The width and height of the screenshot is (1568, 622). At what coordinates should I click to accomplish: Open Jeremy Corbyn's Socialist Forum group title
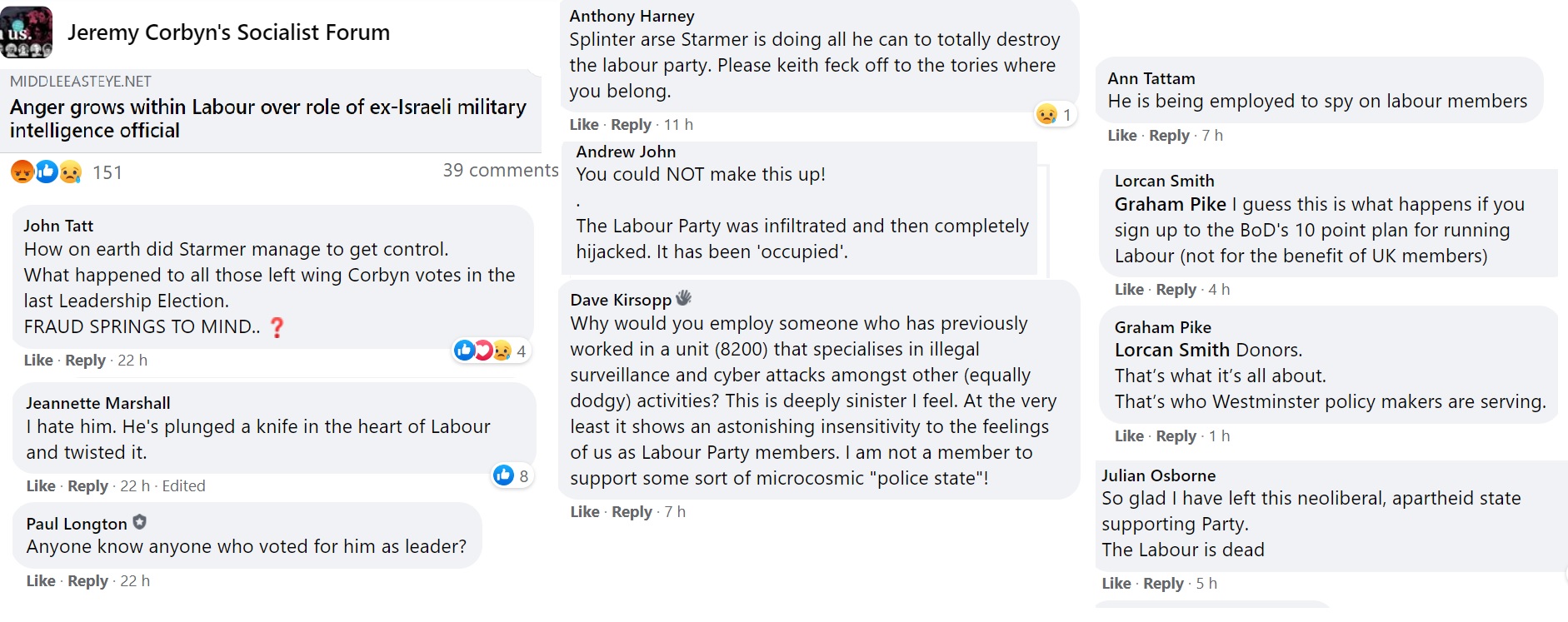tap(228, 32)
